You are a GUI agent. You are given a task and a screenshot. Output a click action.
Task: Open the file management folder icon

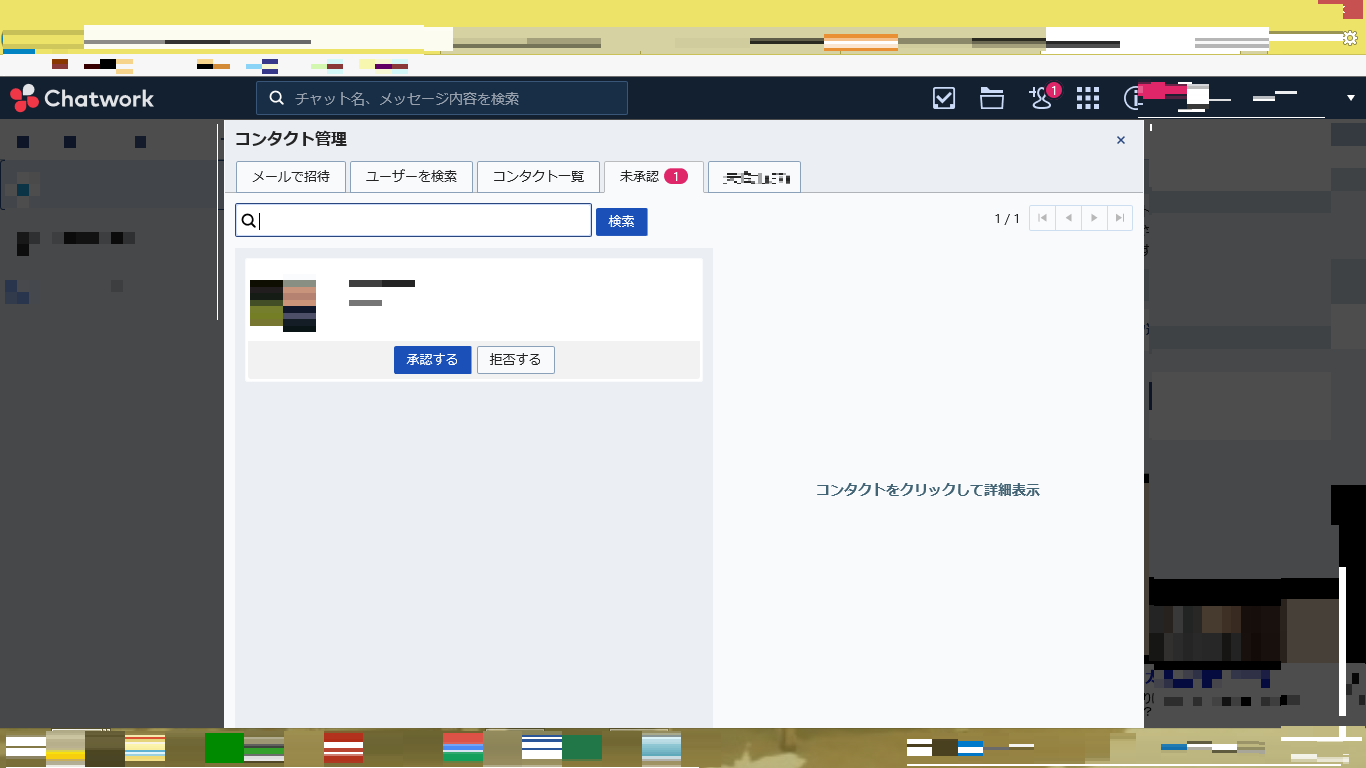pyautogui.click(x=991, y=98)
